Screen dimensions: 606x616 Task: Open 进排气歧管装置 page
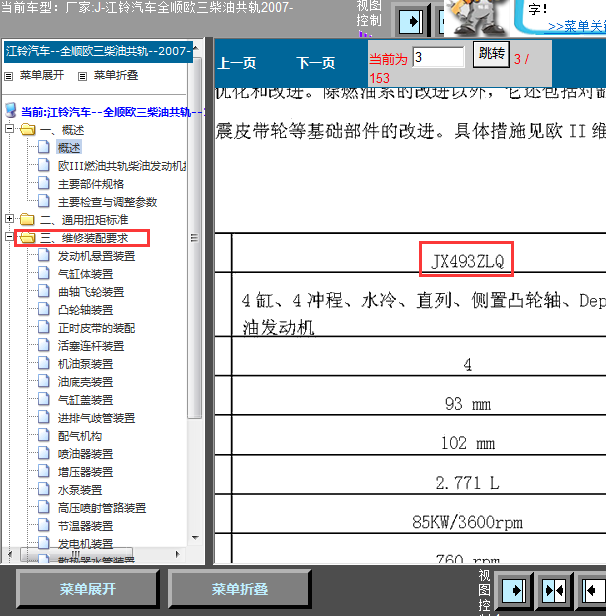pos(96,418)
